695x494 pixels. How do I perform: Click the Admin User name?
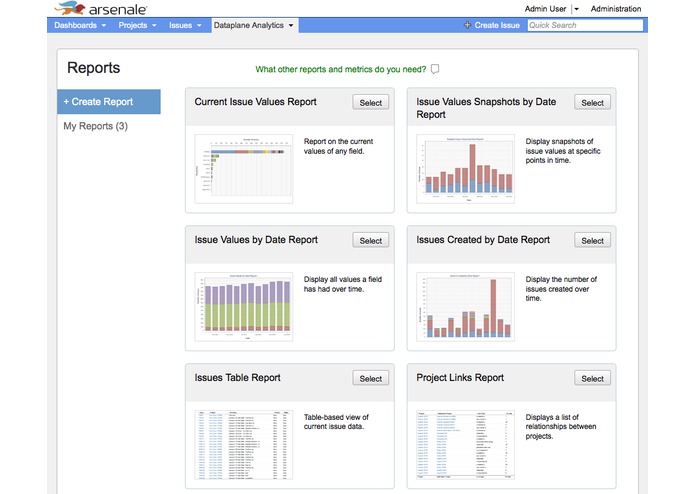click(x=545, y=9)
